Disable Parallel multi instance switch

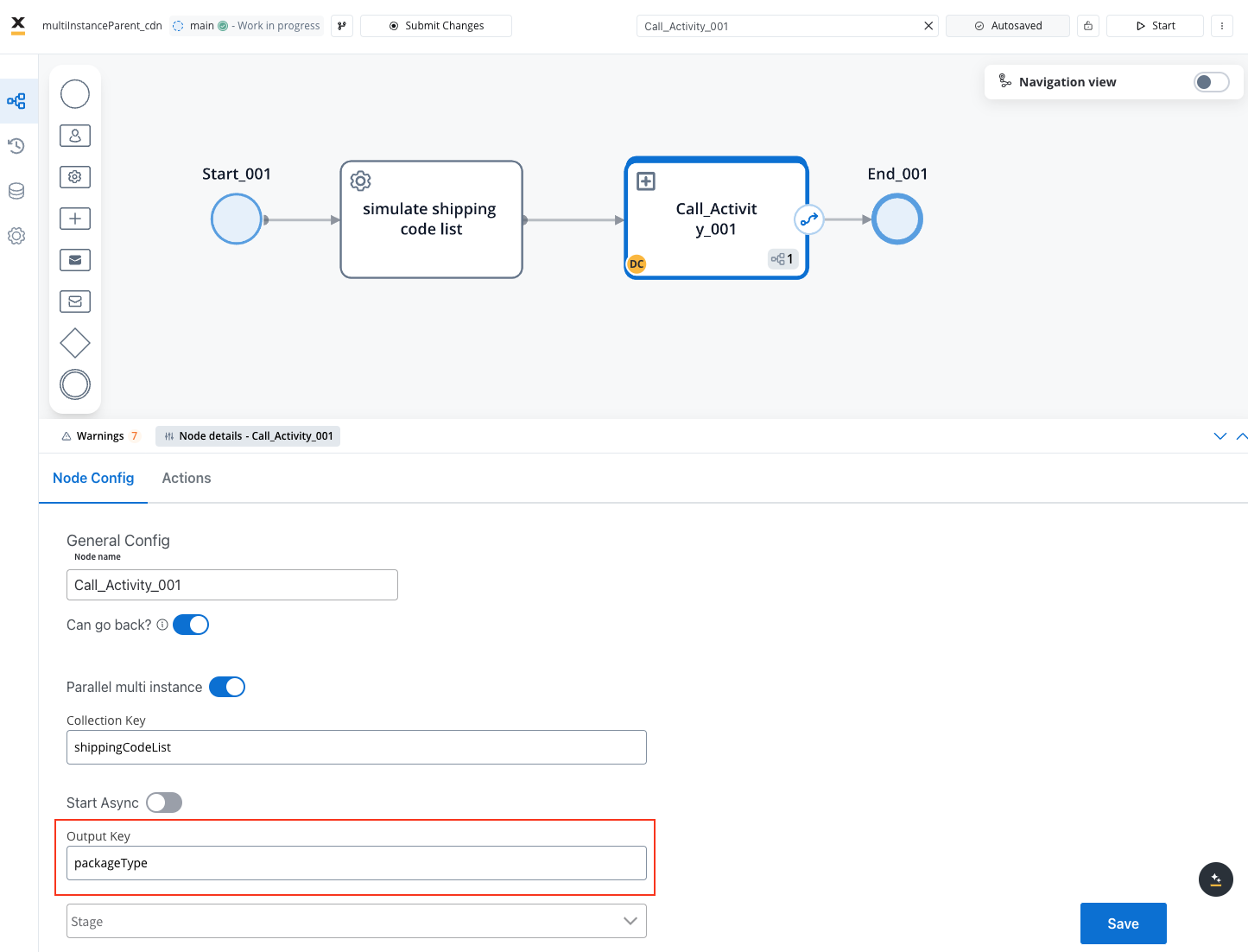click(227, 687)
